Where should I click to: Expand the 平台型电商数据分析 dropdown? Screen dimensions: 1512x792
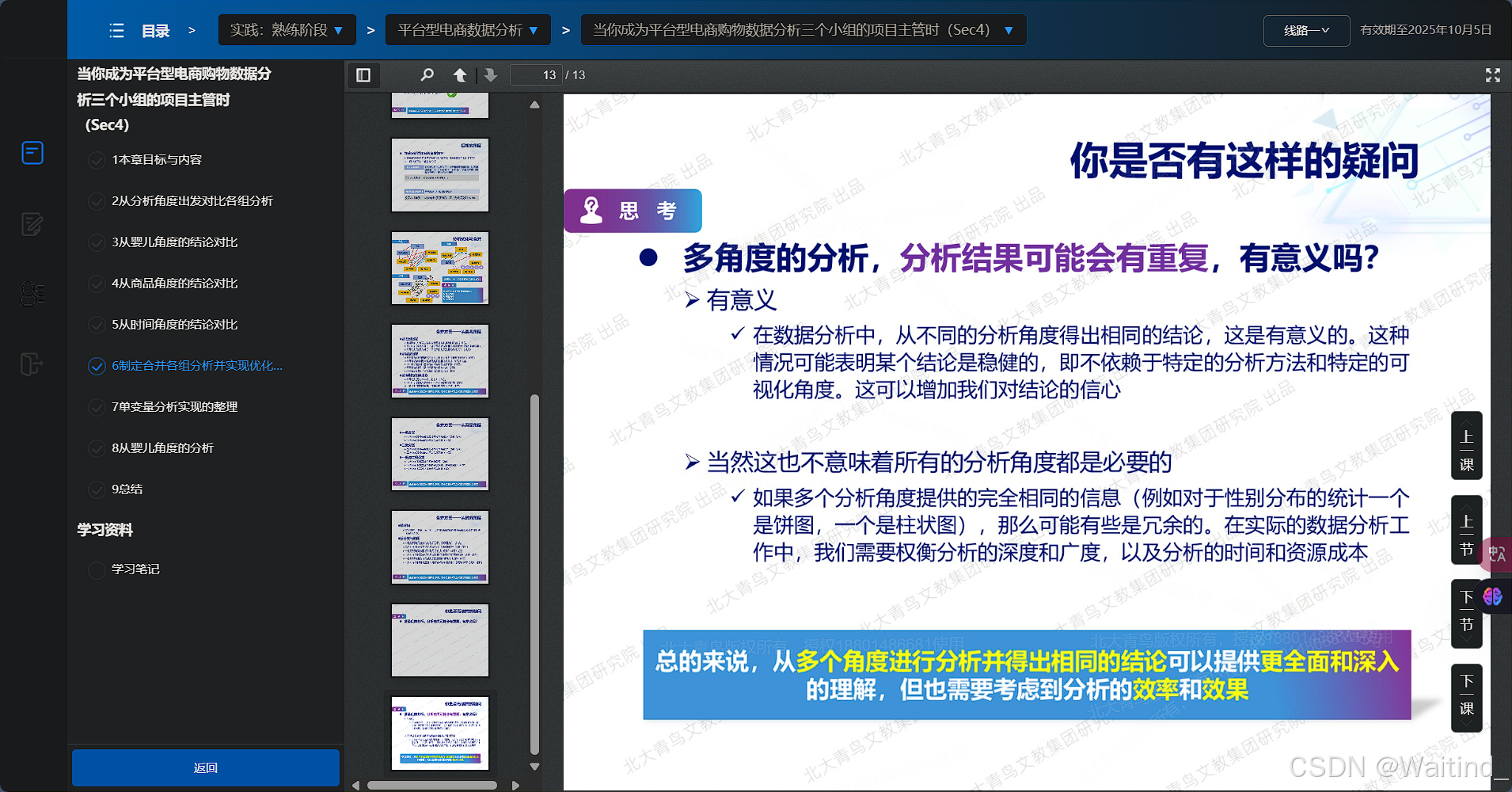467,30
